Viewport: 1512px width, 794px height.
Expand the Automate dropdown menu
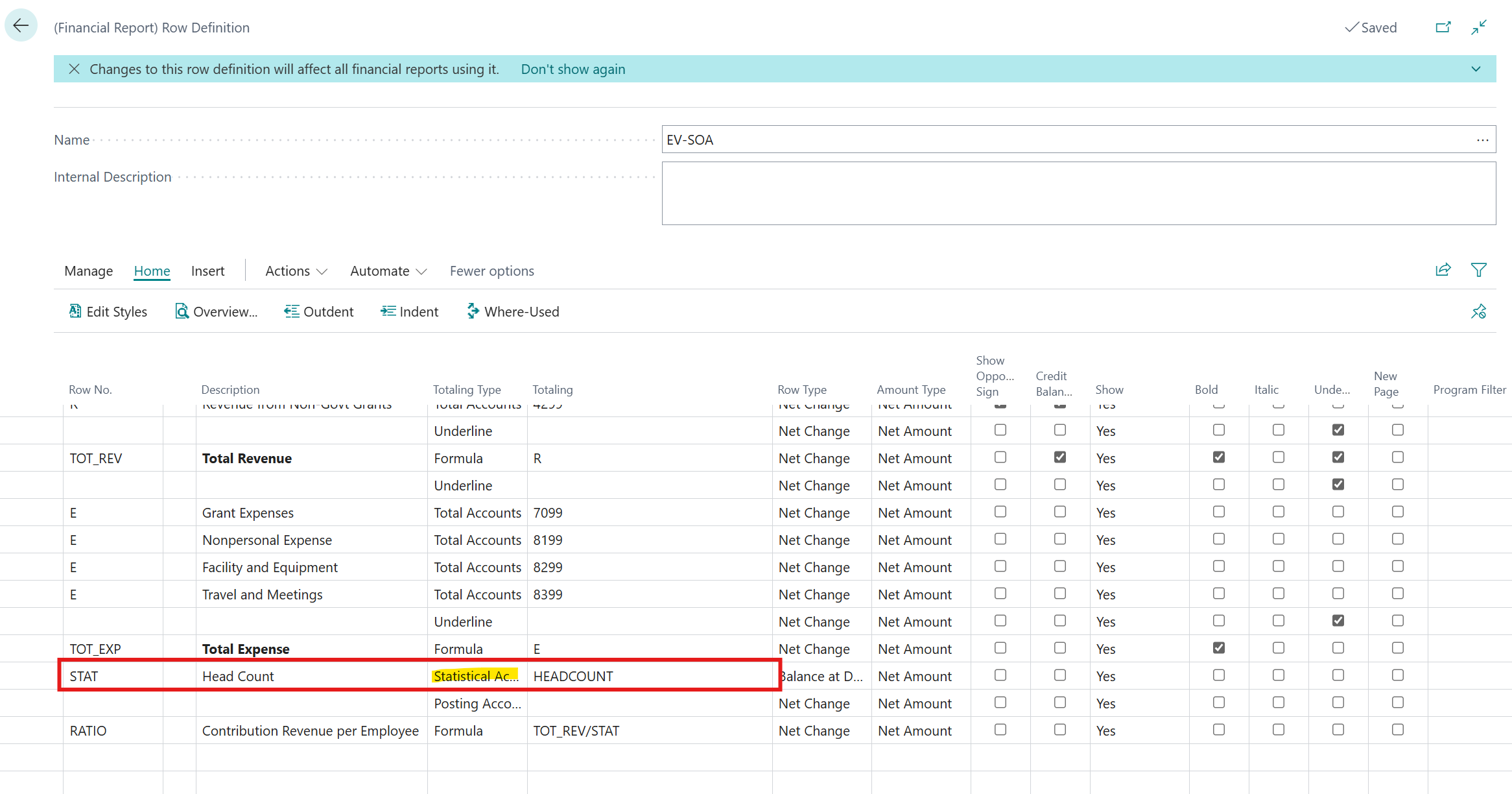point(388,271)
